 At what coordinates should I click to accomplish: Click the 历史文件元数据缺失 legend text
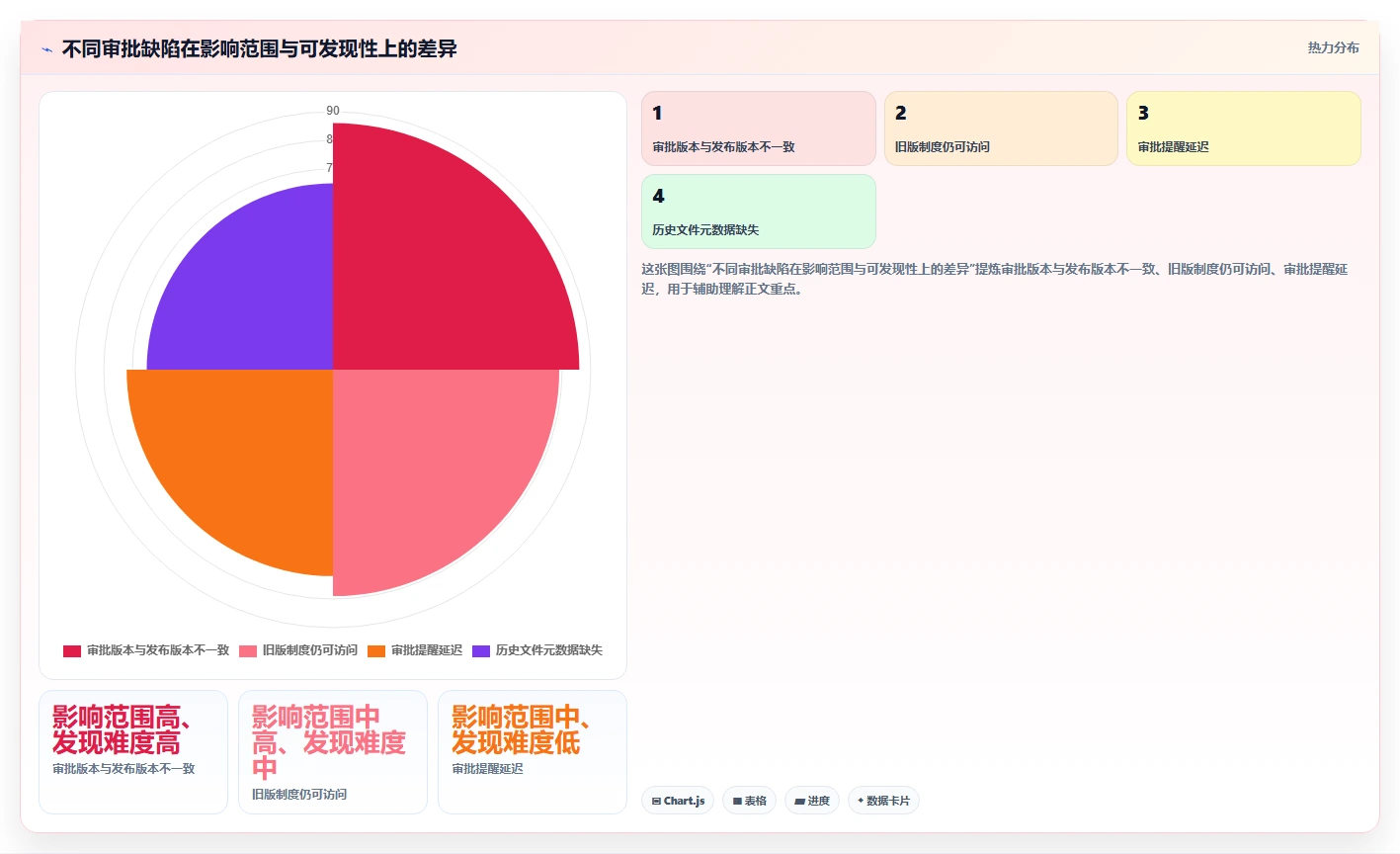(x=549, y=650)
